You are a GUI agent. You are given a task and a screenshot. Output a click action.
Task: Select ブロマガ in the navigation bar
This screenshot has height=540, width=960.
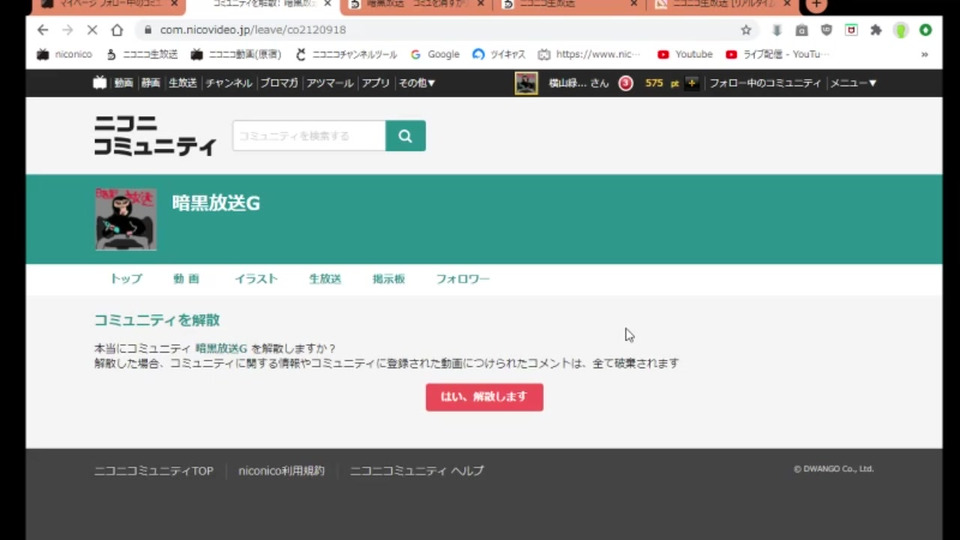[x=279, y=83]
